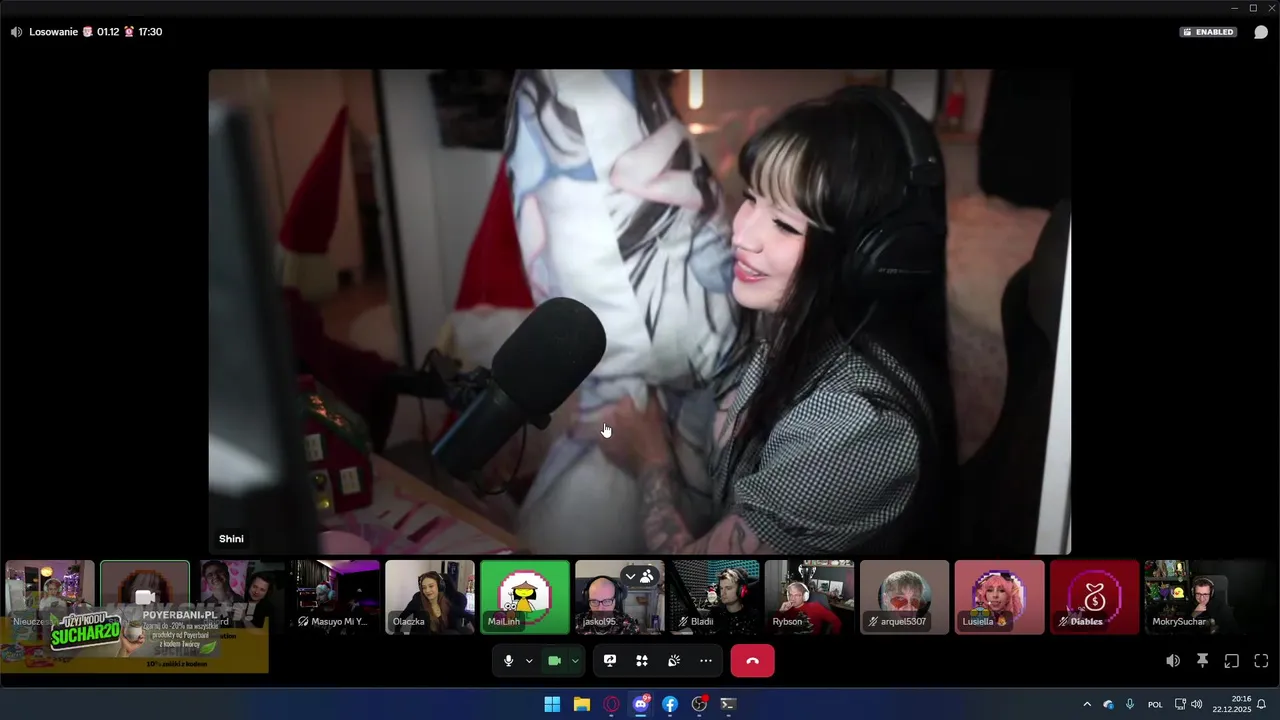Open the soundboard icon

tap(674, 661)
